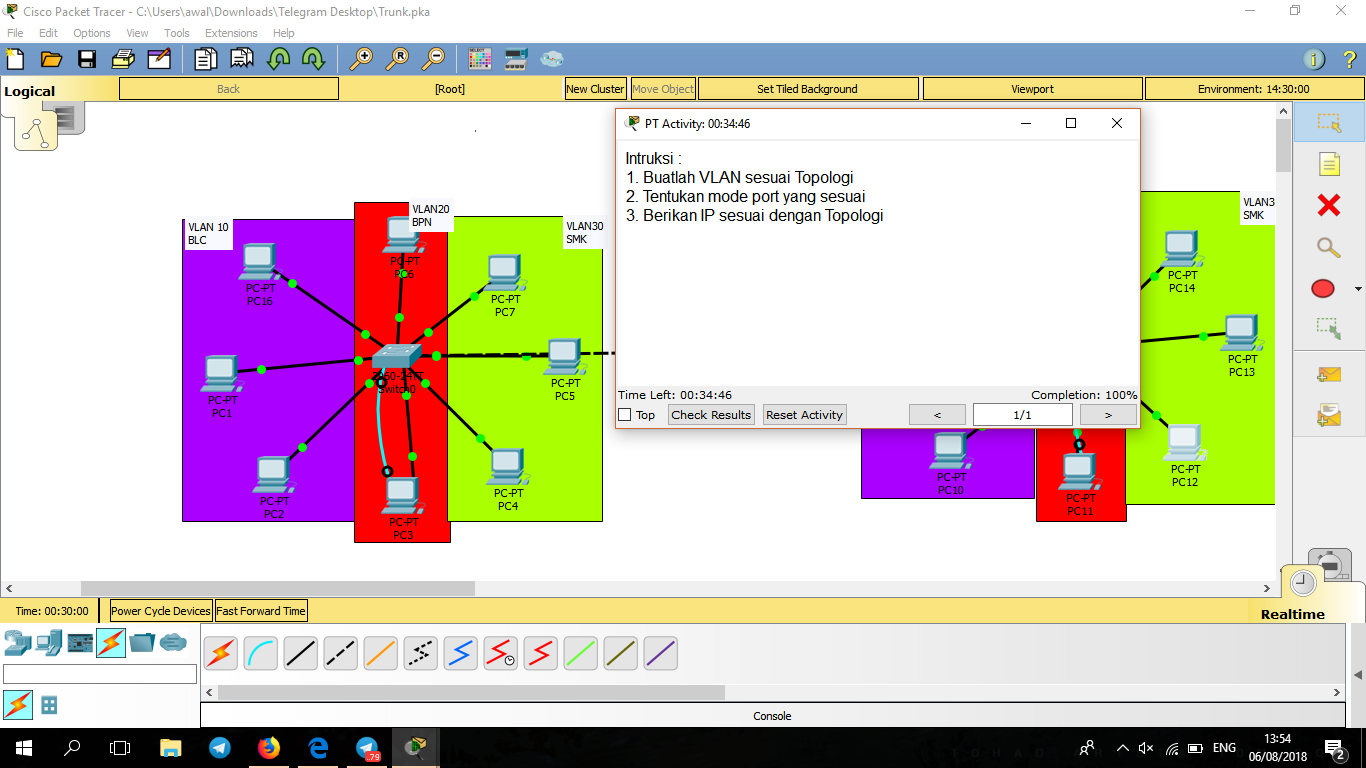Pick the Place Note tool
The height and width of the screenshot is (768, 1366).
pyautogui.click(x=1328, y=162)
